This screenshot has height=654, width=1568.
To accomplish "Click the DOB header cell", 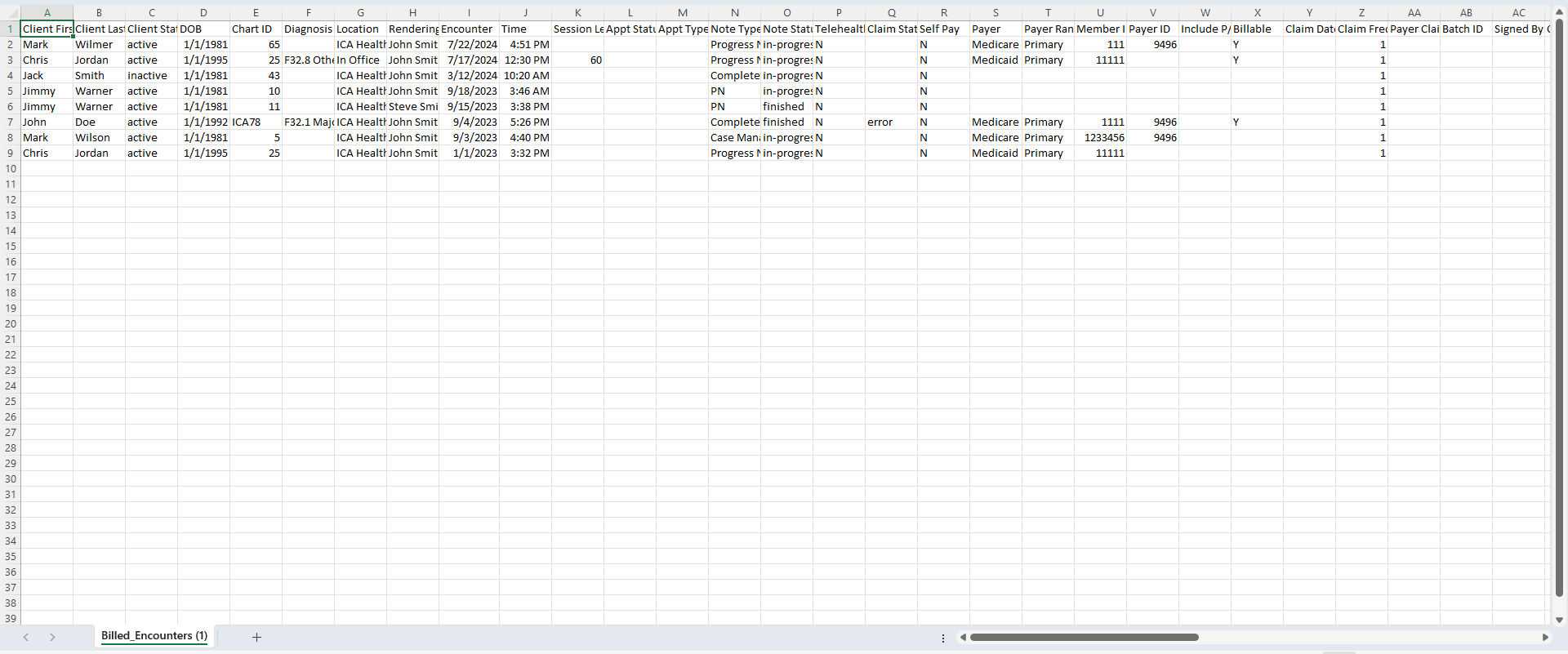I will tap(203, 29).
